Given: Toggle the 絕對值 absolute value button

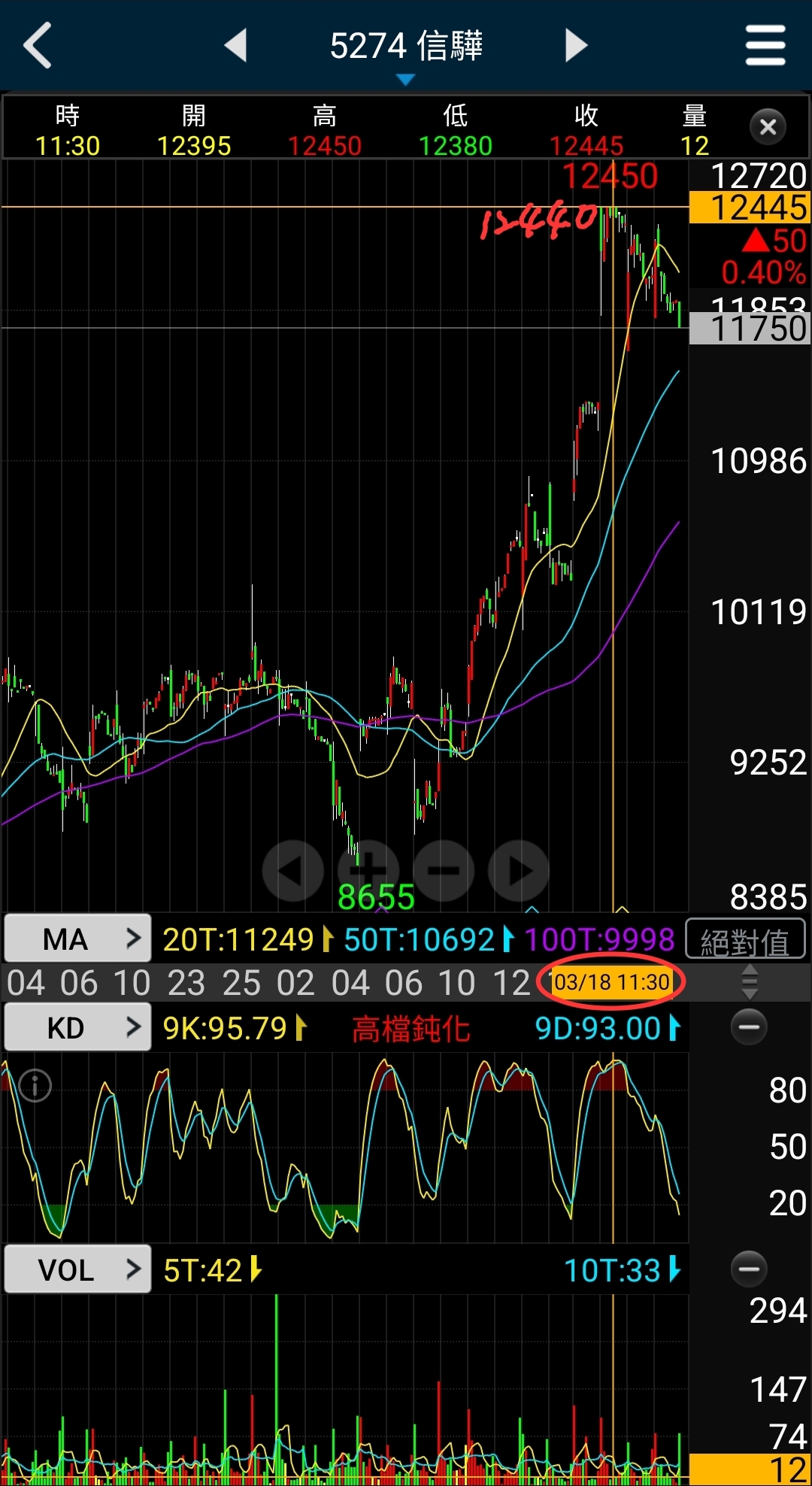Looking at the screenshot, I should [x=745, y=940].
